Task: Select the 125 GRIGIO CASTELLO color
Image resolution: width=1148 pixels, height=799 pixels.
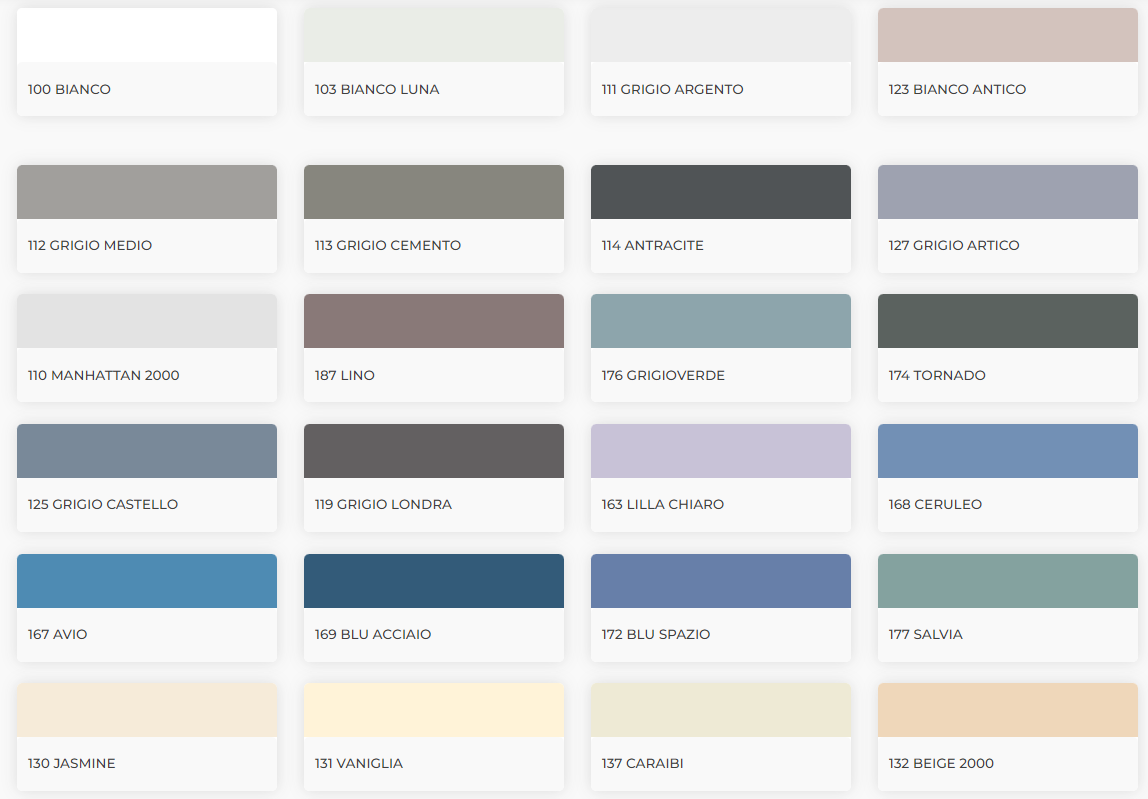Action: [146, 477]
